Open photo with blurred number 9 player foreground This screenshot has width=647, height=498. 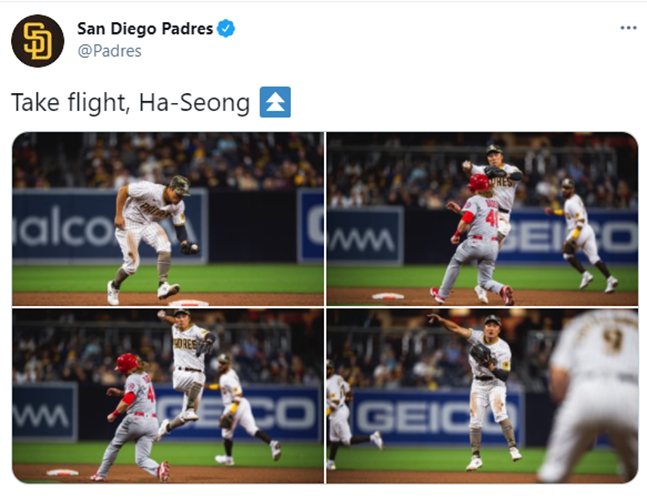point(482,396)
